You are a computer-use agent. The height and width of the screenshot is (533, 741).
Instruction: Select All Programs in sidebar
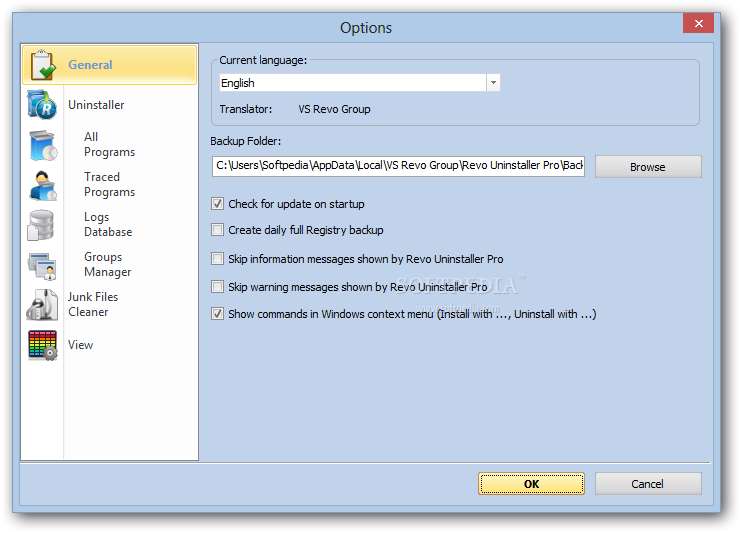click(x=109, y=145)
